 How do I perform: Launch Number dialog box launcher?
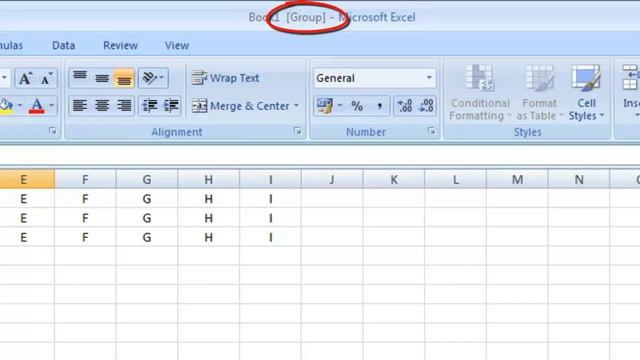pos(431,131)
